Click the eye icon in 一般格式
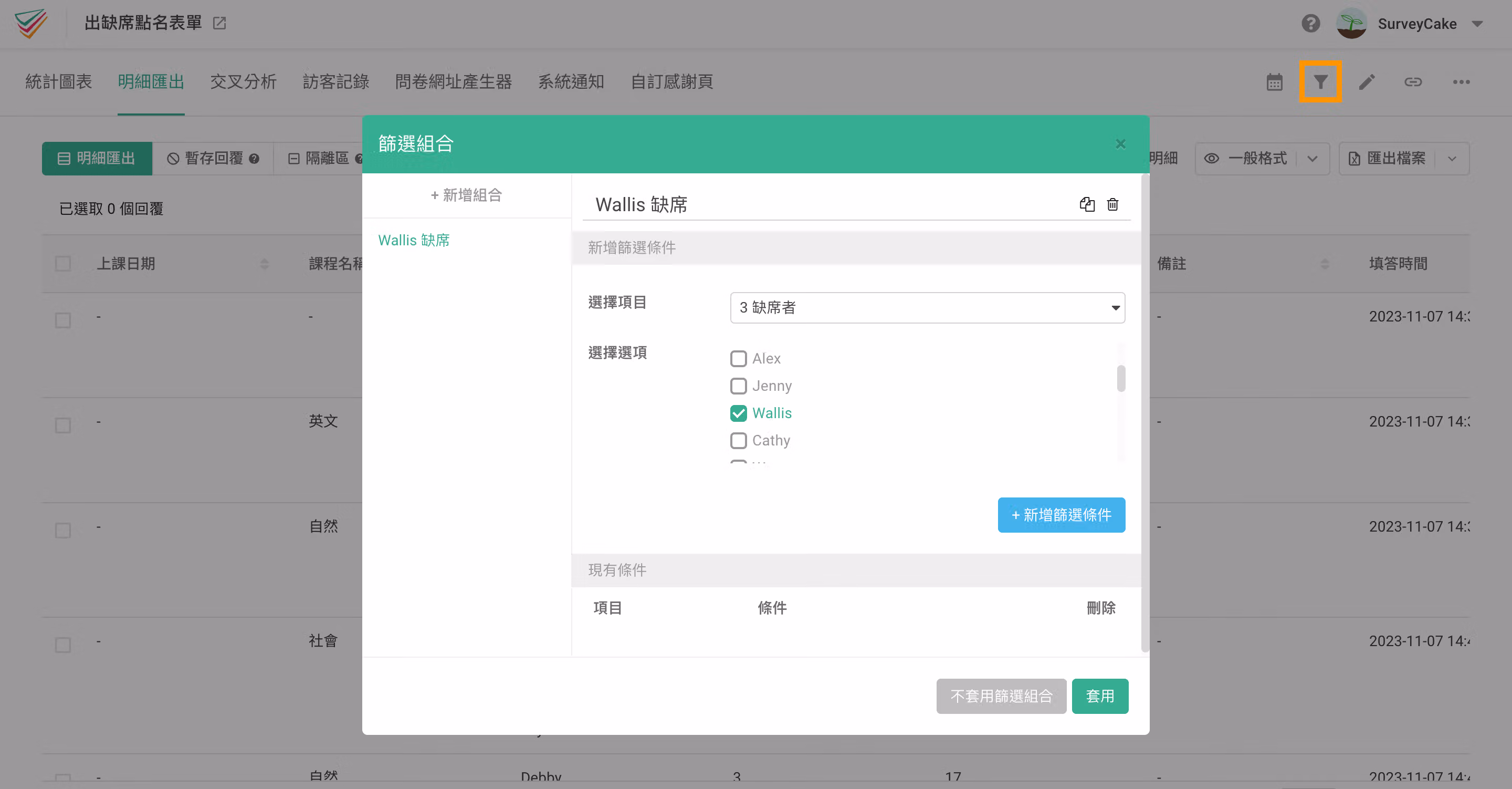The image size is (1512, 789). point(1212,159)
